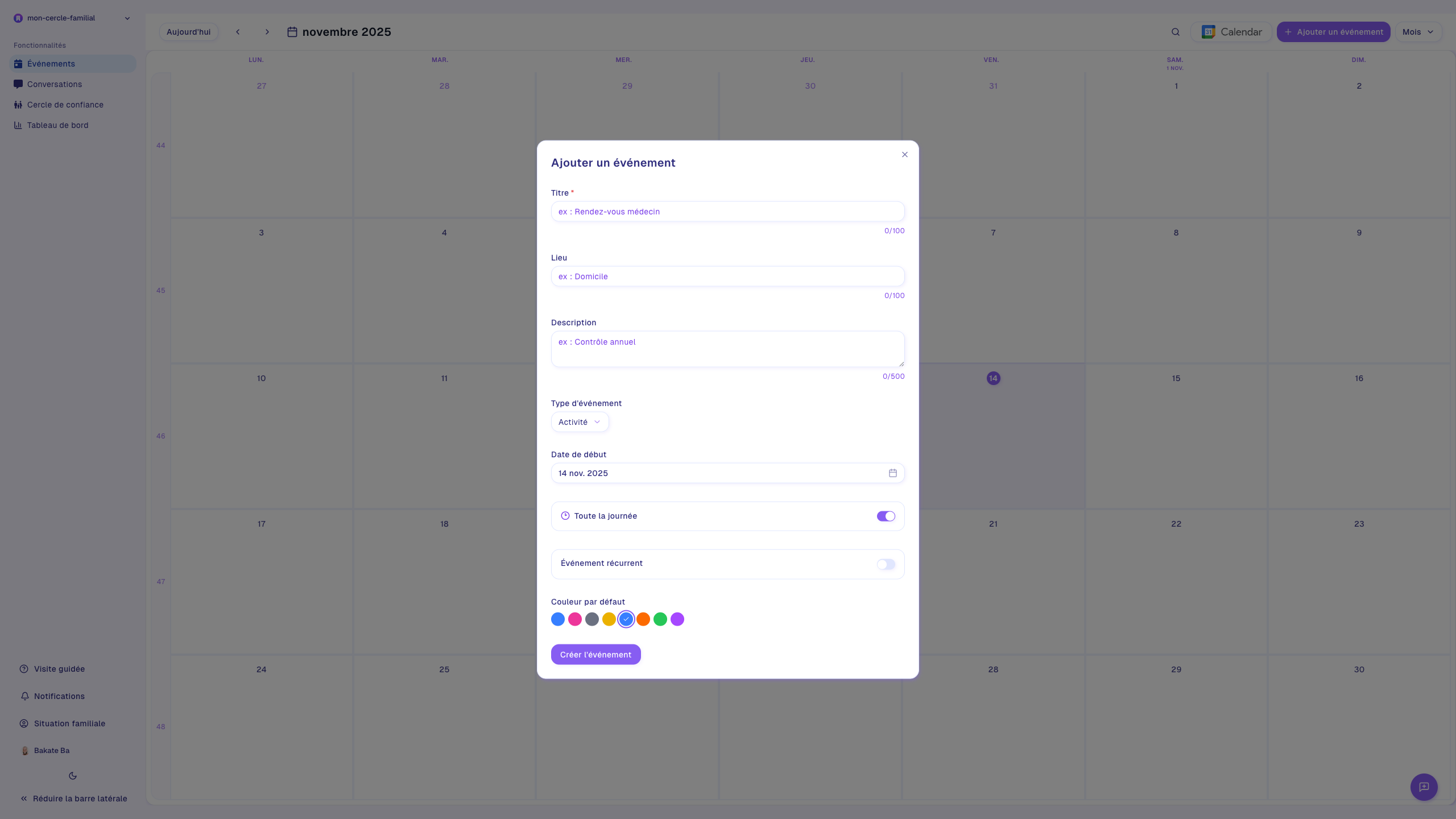
Task: Open the chat bubble floating button
Action: 1424,787
